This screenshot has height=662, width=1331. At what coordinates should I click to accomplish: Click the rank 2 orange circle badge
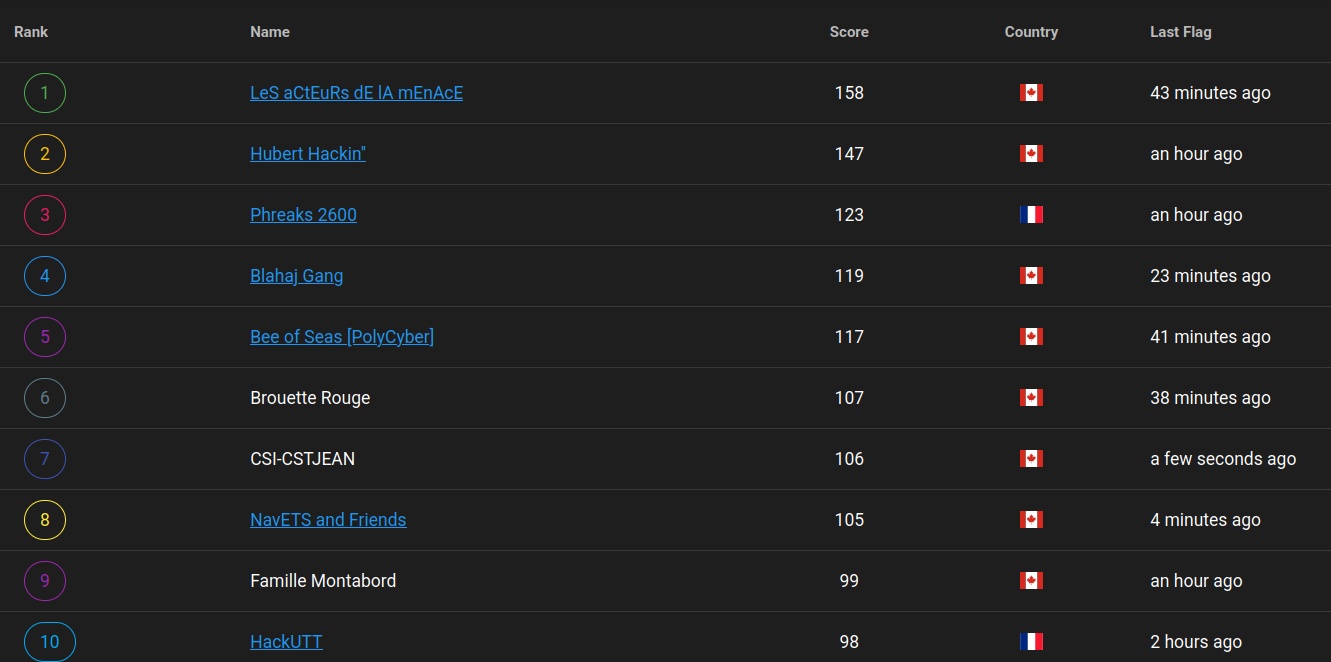pos(45,154)
